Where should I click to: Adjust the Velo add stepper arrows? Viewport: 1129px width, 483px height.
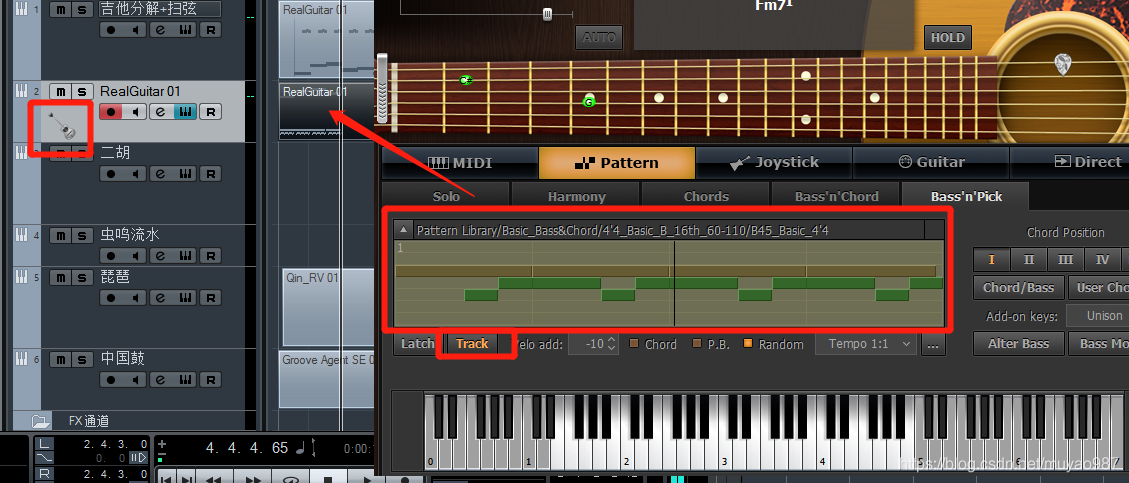click(612, 344)
